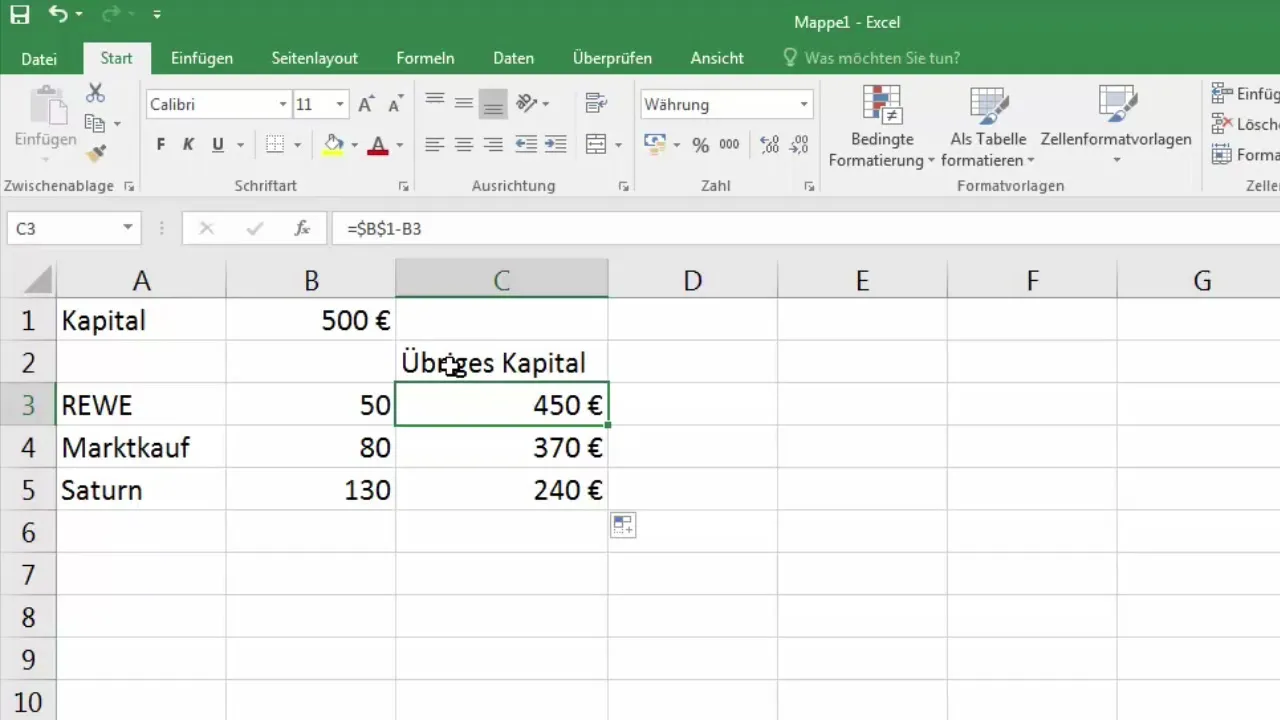Cut selection with the scissors icon
Image resolution: width=1280 pixels, height=720 pixels.
pos(96,93)
